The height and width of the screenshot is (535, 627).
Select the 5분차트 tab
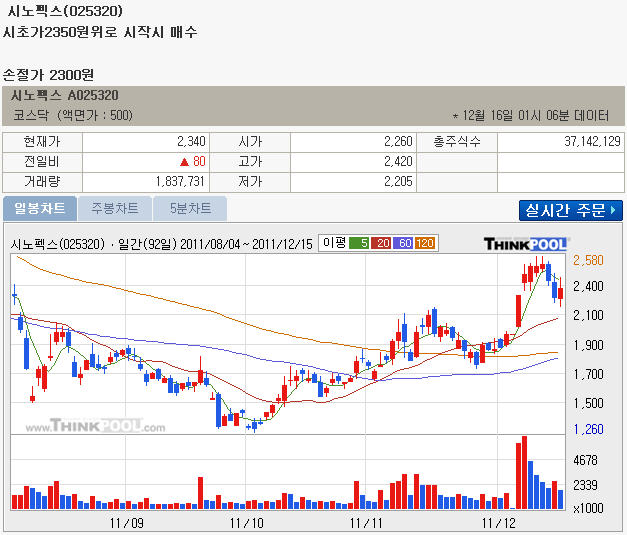[x=190, y=208]
